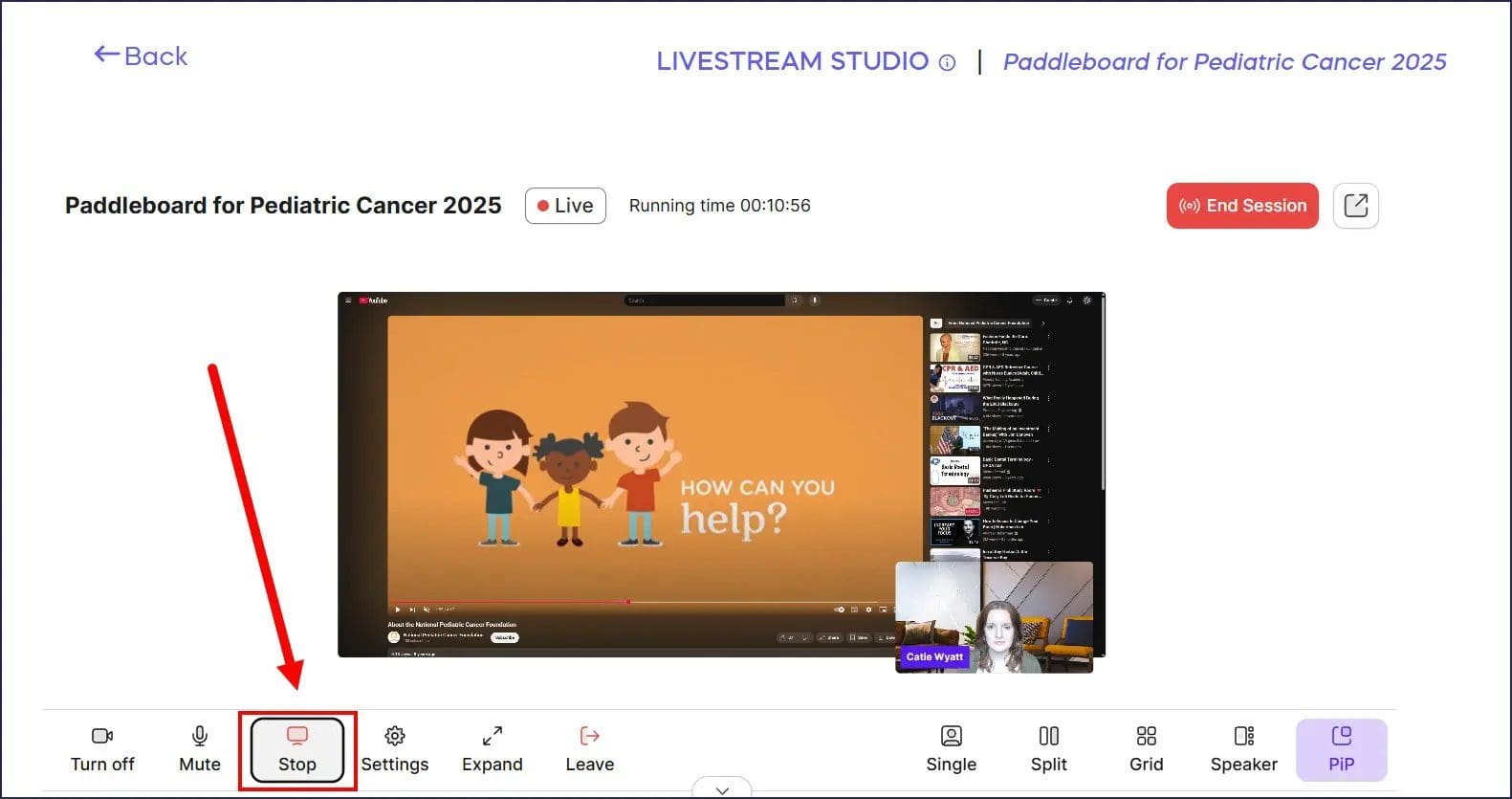Switch to Single layout
This screenshot has width=1512, height=799.
(951, 749)
